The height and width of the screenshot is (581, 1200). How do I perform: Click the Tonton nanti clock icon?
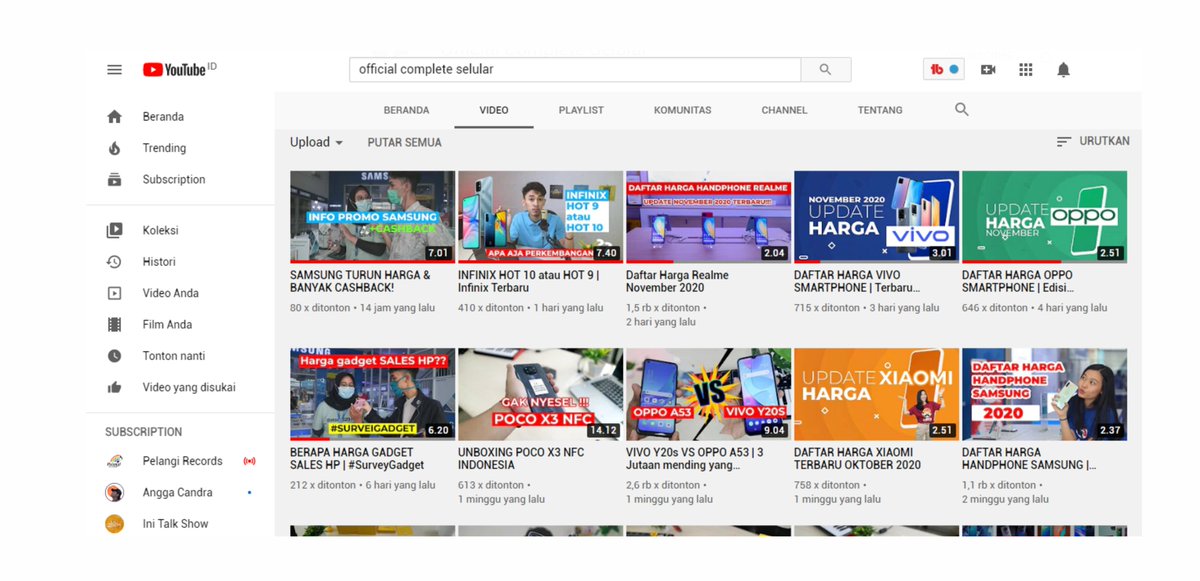[x=114, y=356]
